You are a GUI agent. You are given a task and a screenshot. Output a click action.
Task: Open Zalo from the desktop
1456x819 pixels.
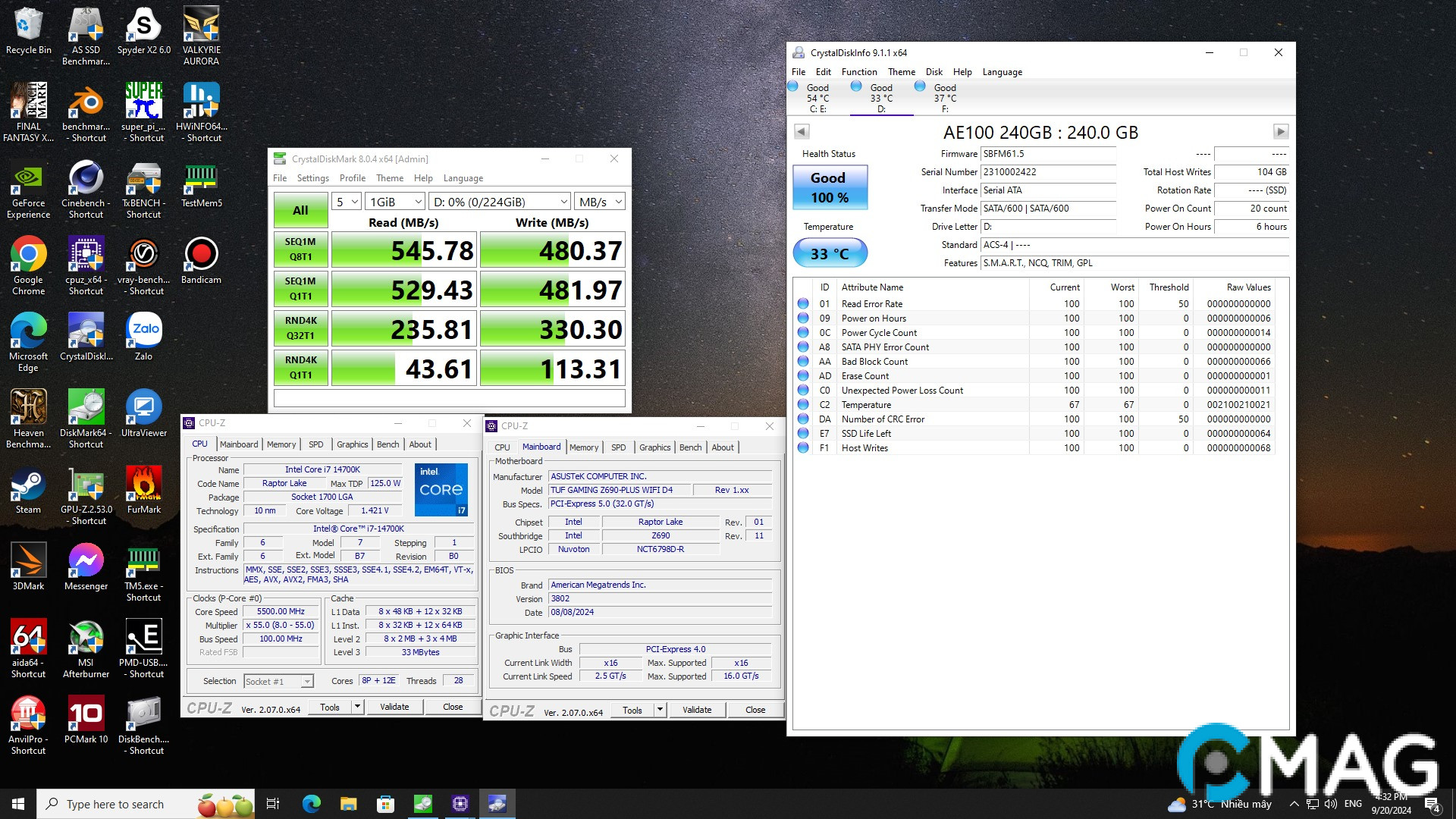[x=143, y=329]
